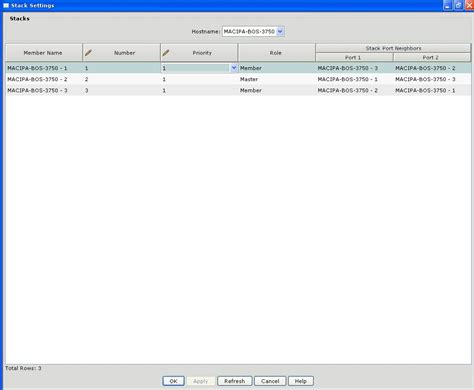Restore the Stack Settings window
474x390 pixels.
pos(459,5)
